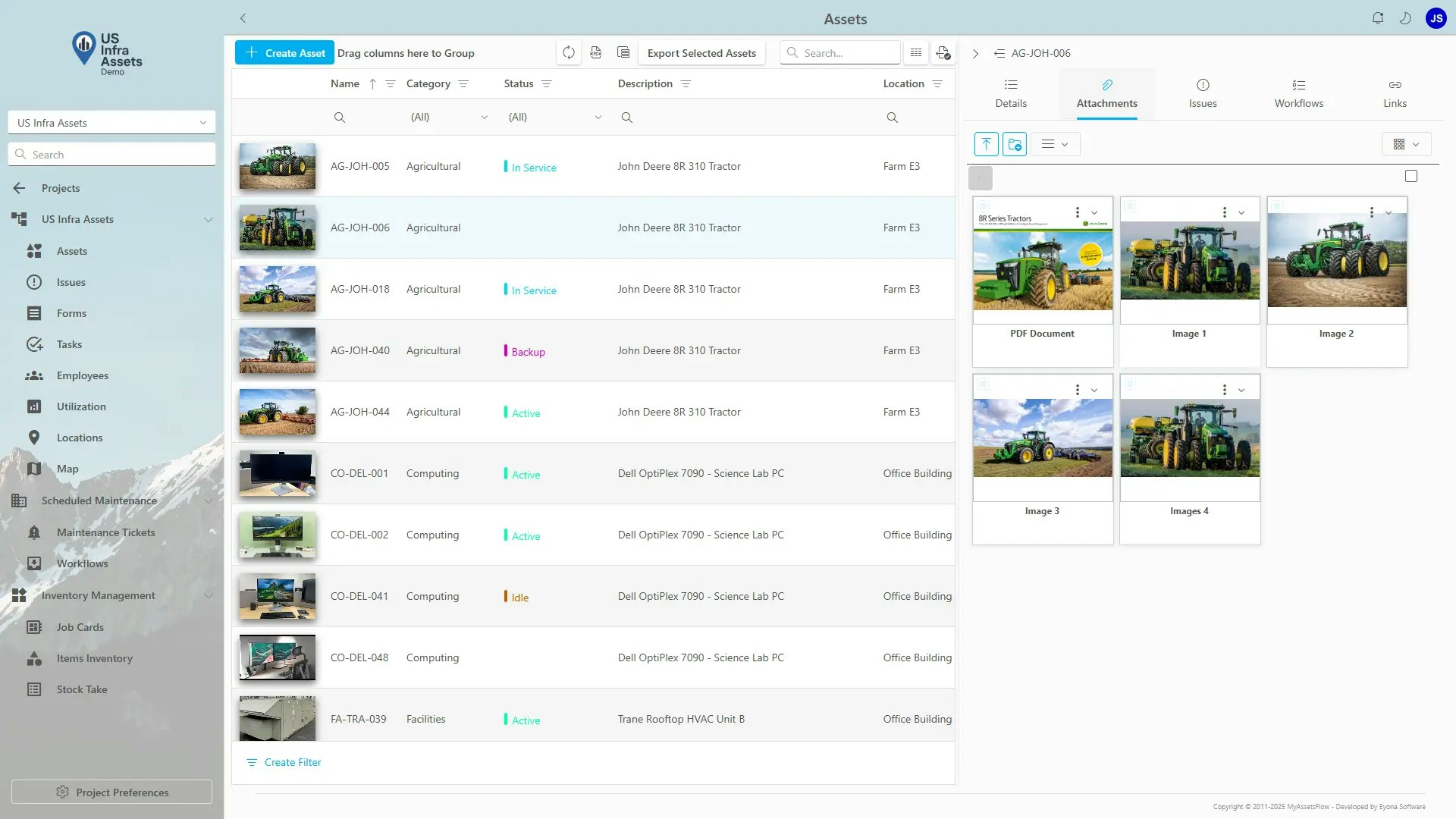The width and height of the screenshot is (1456, 819).
Task: Open attachments grid layout dropdown
Action: click(1406, 144)
